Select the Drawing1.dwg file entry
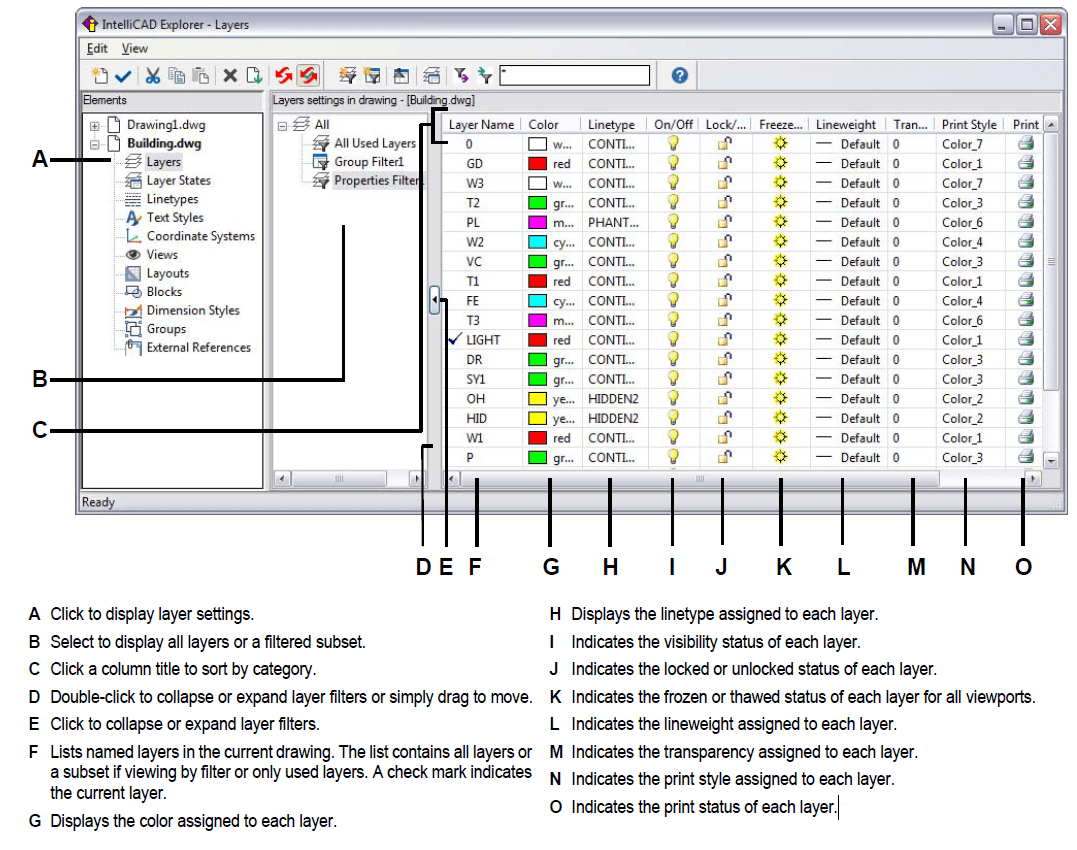This screenshot has height=850, width=1077. pos(166,125)
